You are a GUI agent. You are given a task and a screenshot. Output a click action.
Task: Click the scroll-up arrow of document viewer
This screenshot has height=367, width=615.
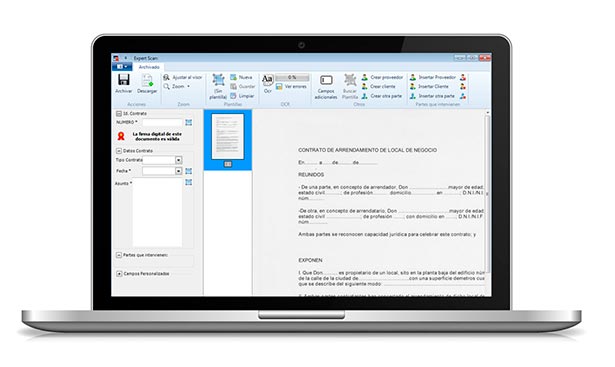click(x=488, y=113)
